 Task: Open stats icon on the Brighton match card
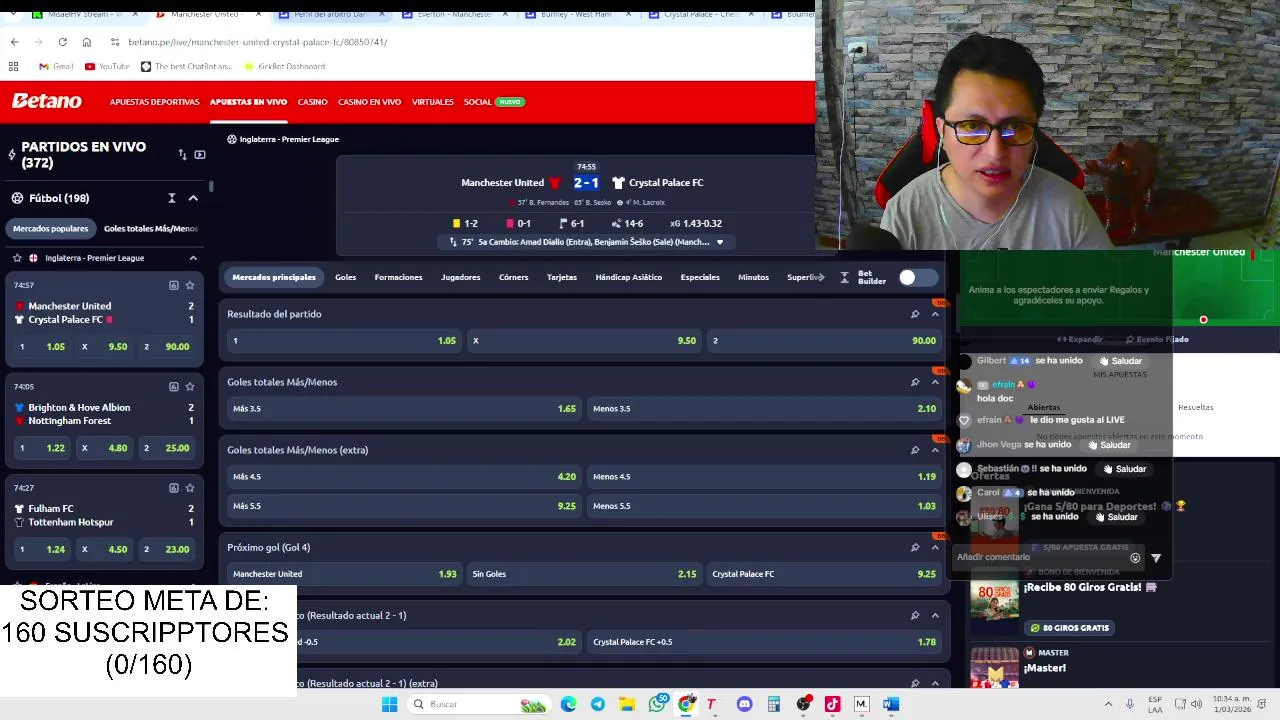click(173, 387)
